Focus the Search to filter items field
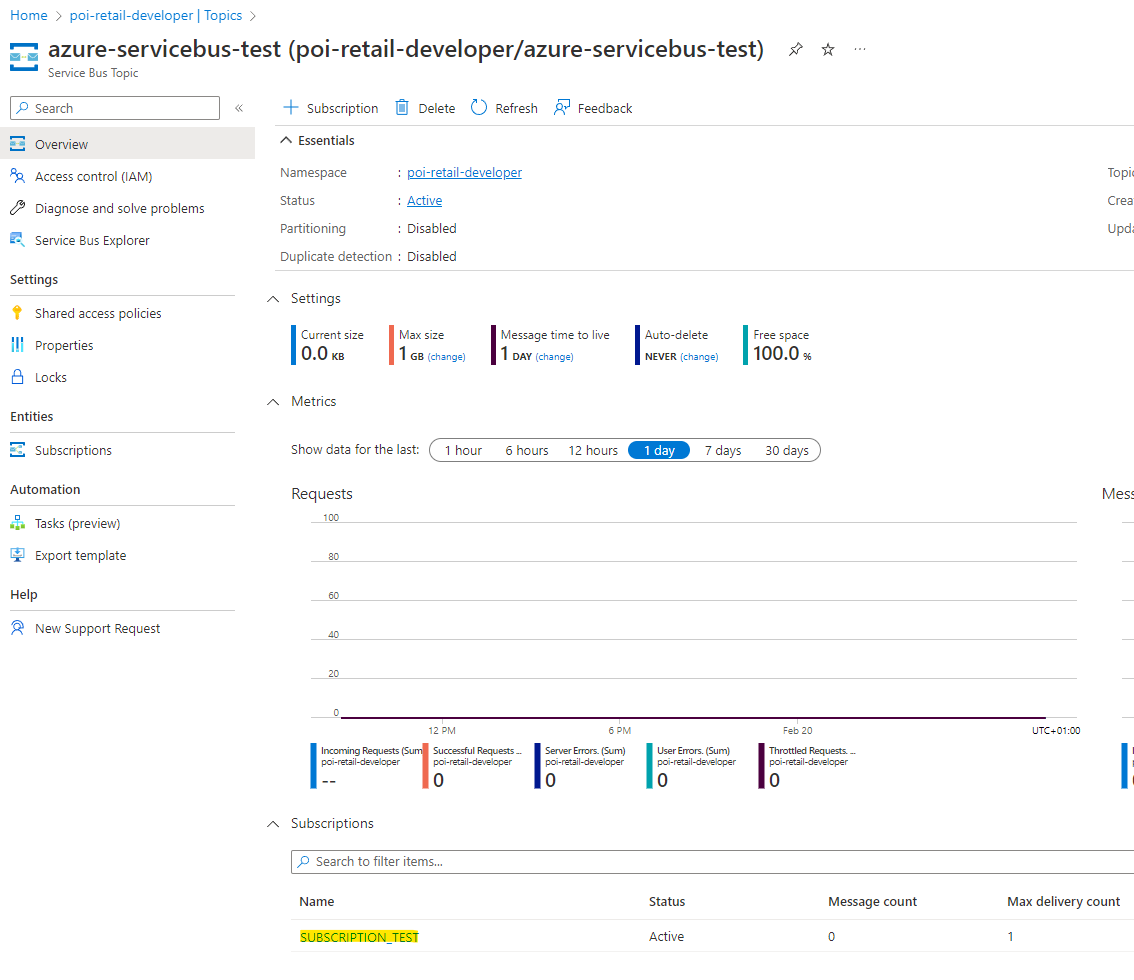The height and width of the screenshot is (980, 1134). (712, 861)
